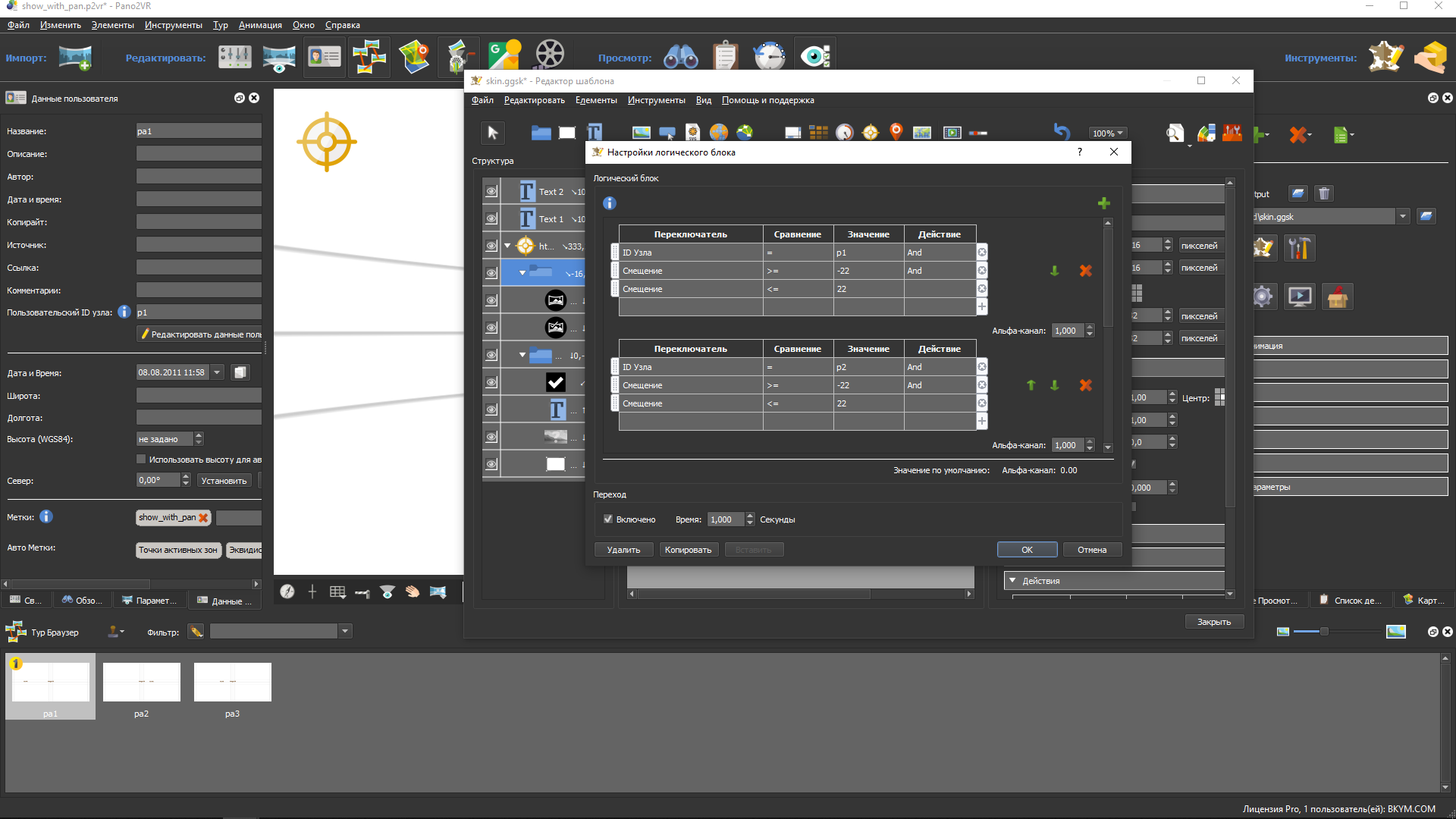Click Копировать button in Переход section
Screen dimensions: 1456x819
click(687, 549)
